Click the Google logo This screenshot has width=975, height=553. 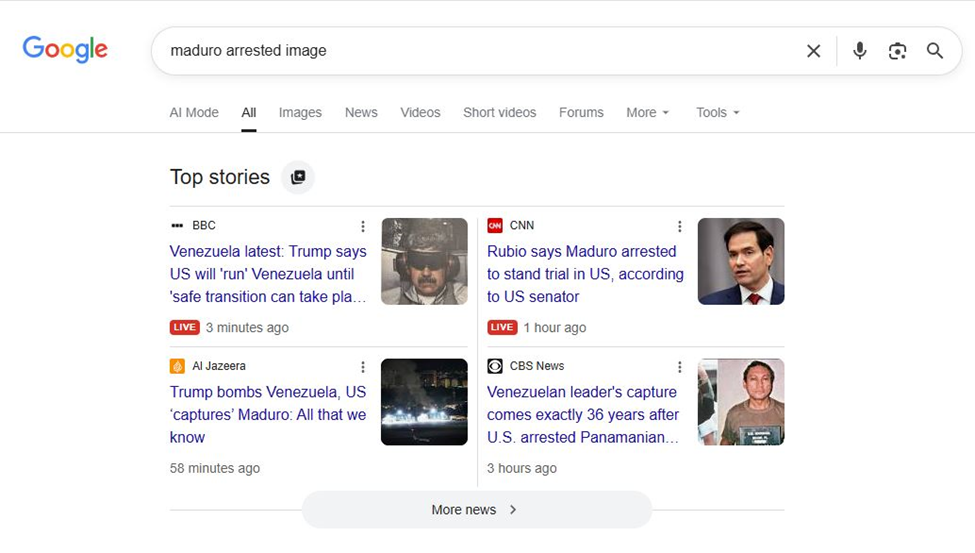(x=65, y=49)
